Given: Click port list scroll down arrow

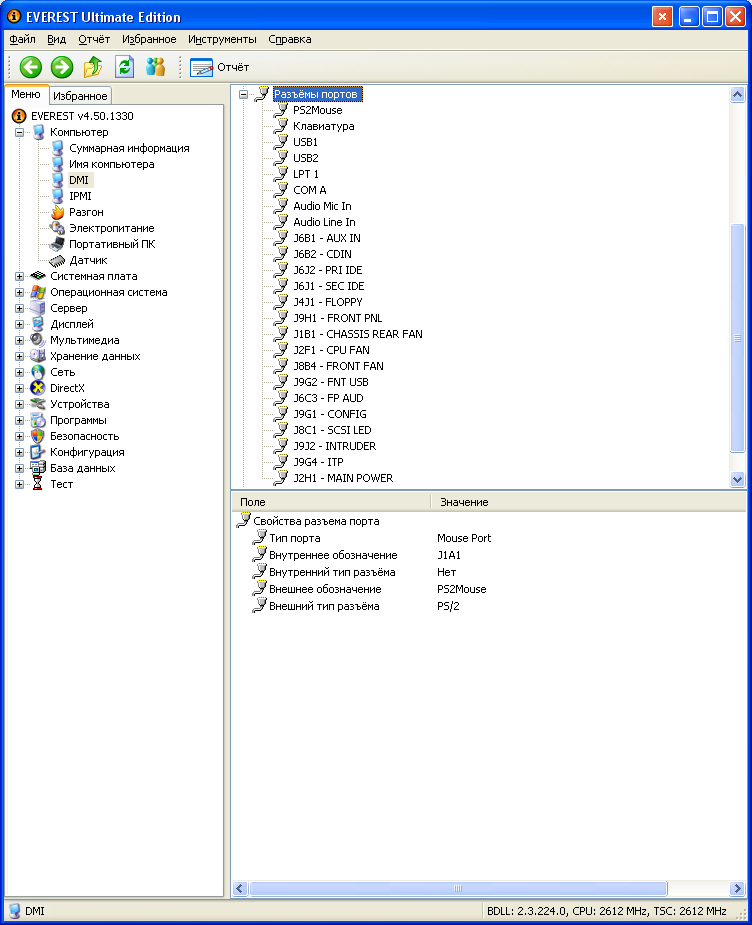Looking at the screenshot, I should point(737,479).
